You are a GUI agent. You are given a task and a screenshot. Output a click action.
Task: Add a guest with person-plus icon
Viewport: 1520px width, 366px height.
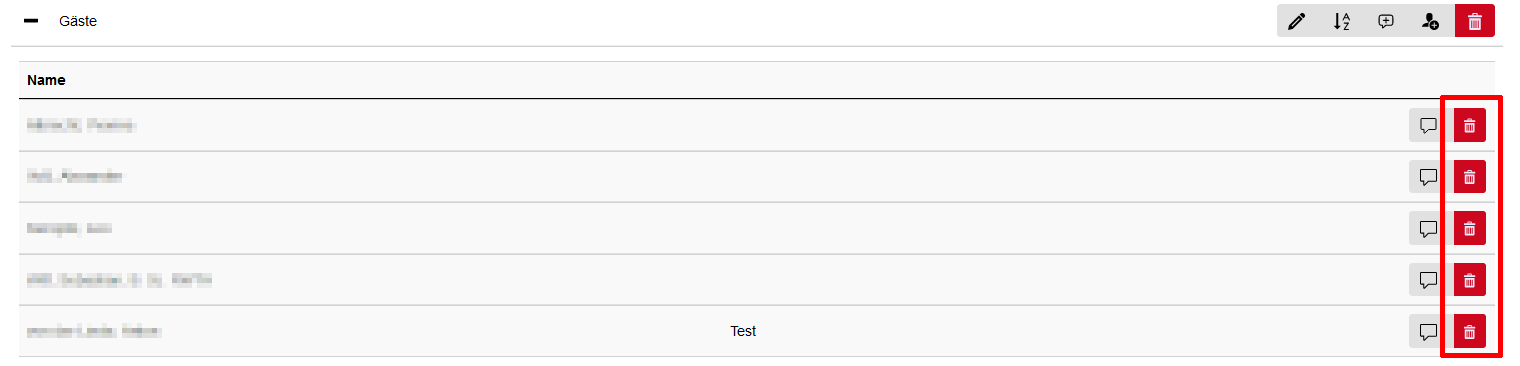(1430, 21)
